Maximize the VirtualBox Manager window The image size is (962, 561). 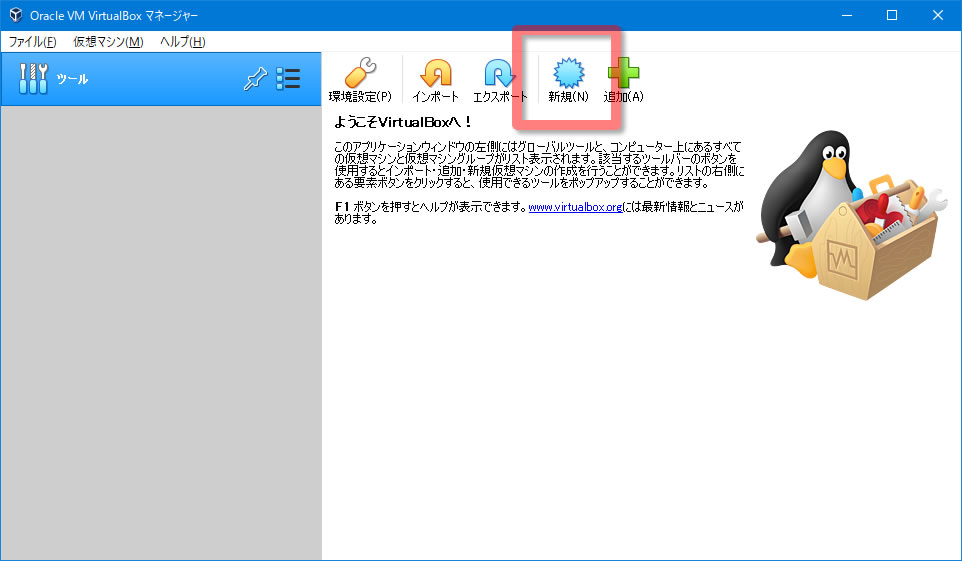pos(892,15)
